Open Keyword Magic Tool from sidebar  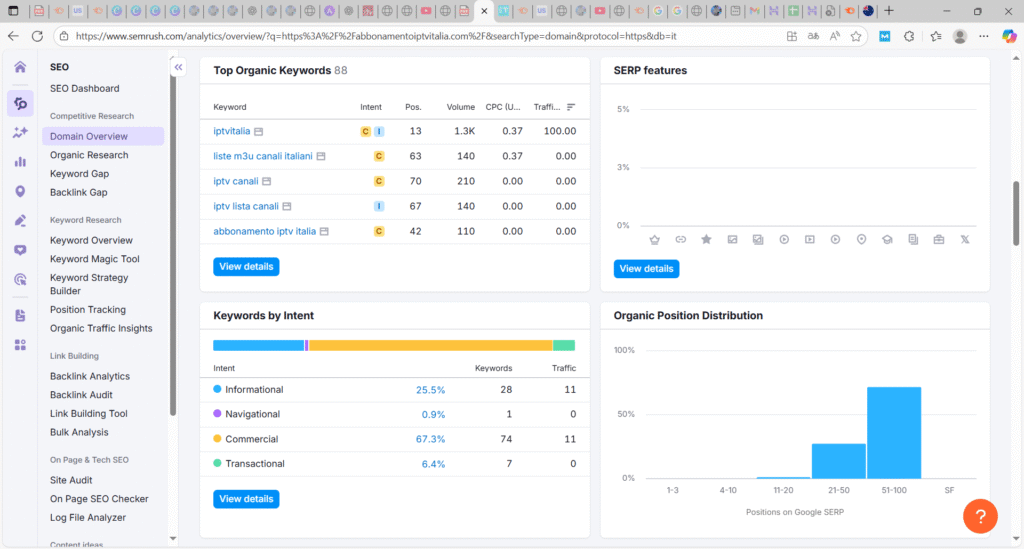[x=95, y=259]
